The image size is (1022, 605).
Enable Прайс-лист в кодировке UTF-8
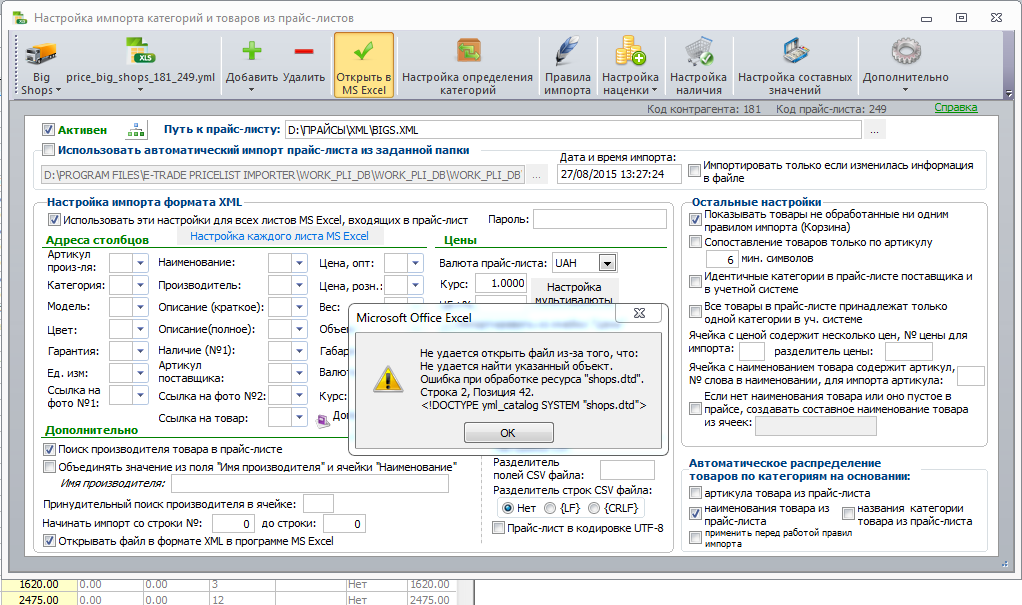coord(498,528)
